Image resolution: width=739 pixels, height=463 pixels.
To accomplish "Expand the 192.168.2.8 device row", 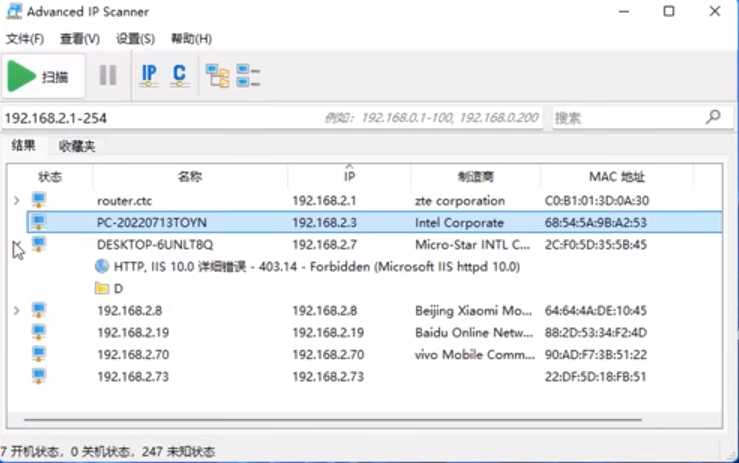I will 16,310.
